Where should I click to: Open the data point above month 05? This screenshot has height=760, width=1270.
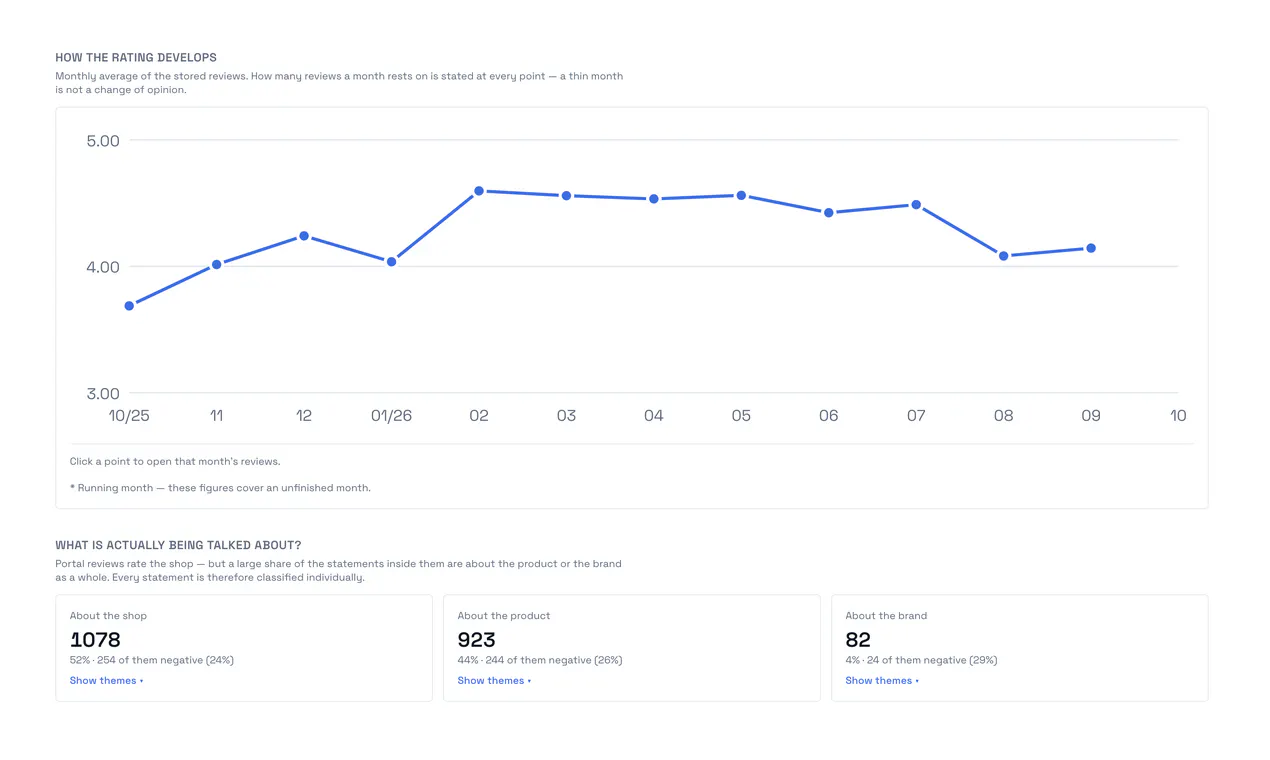point(741,196)
